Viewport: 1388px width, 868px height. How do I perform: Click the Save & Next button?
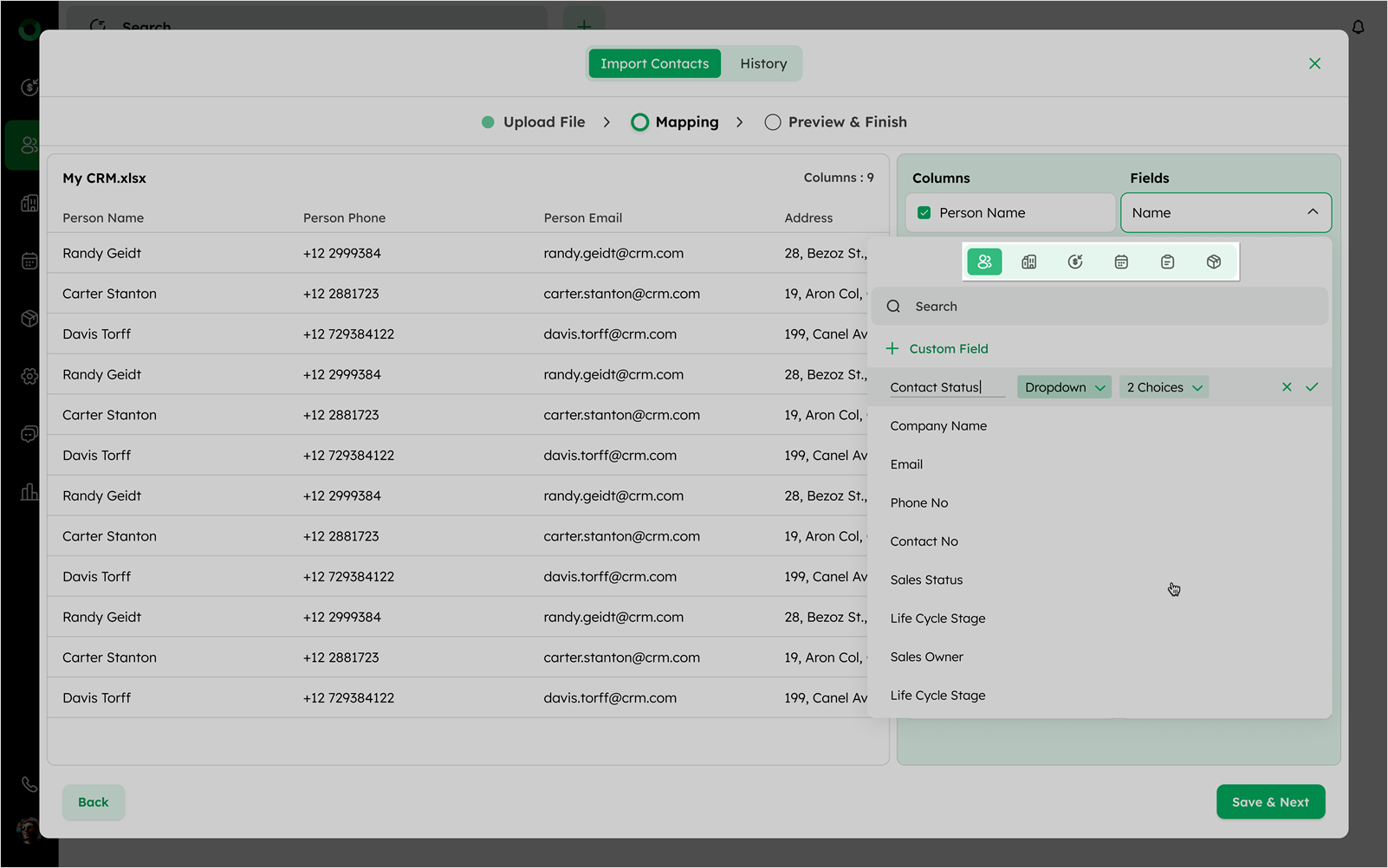click(x=1269, y=802)
